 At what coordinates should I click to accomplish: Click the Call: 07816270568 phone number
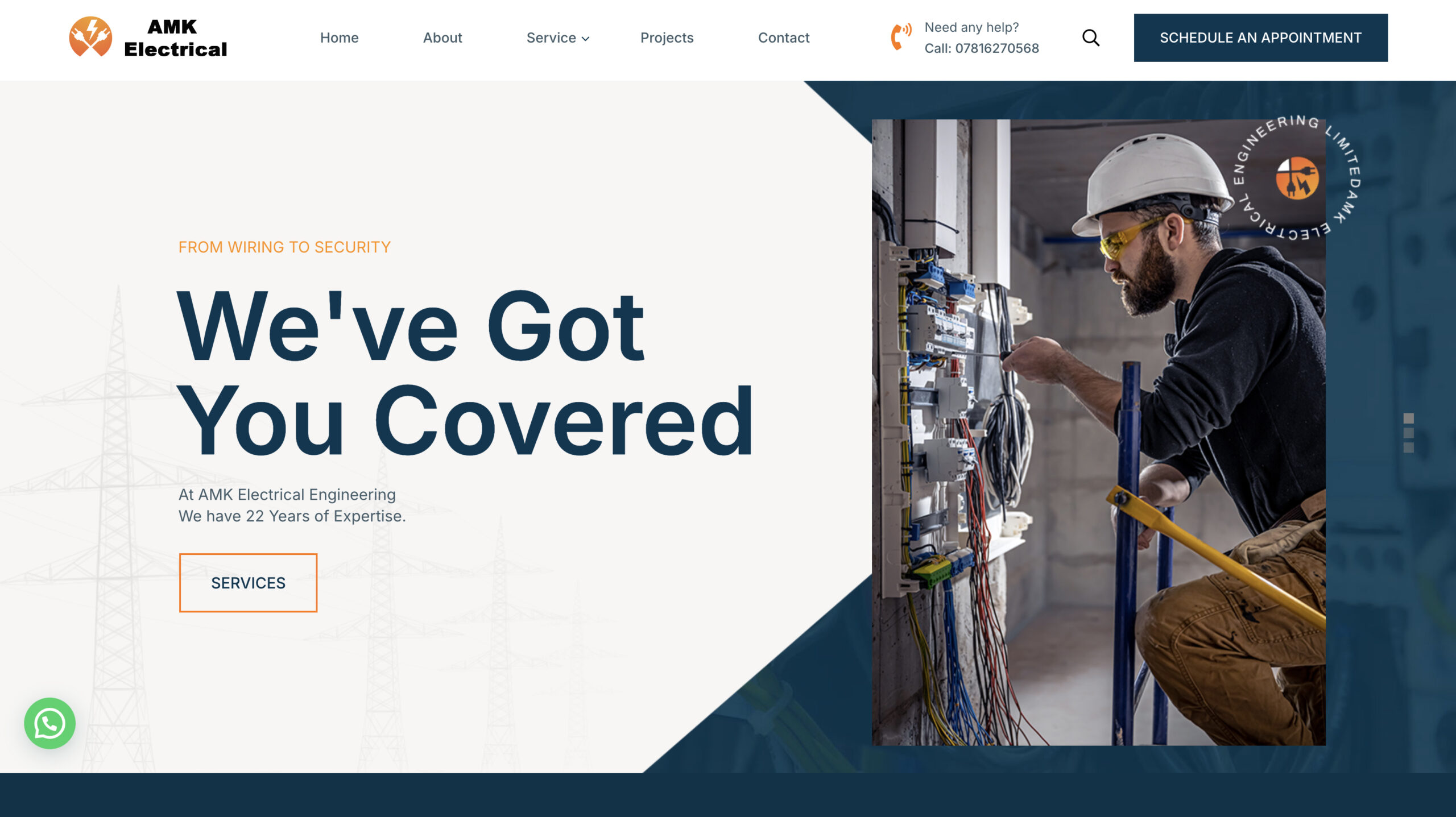click(981, 48)
